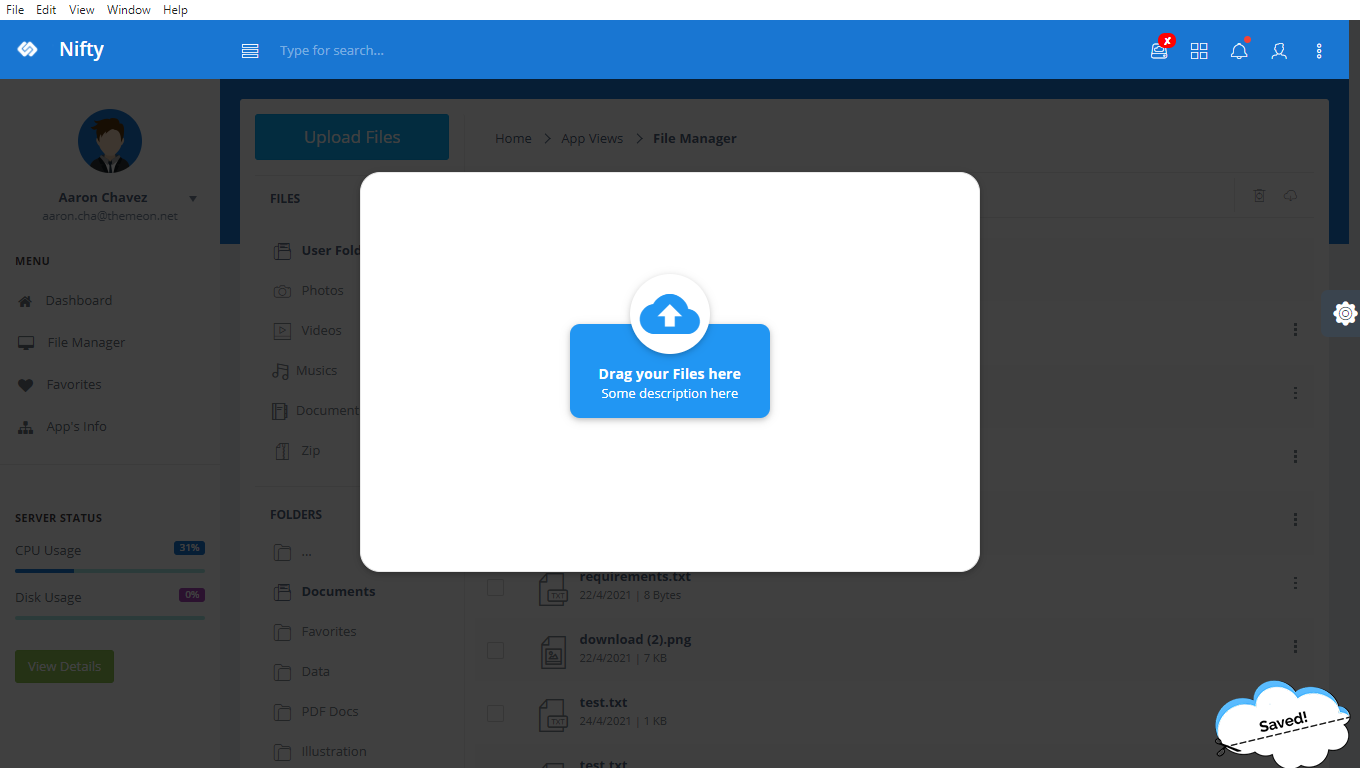Click the Drag your Files here drop zone

[x=670, y=371]
